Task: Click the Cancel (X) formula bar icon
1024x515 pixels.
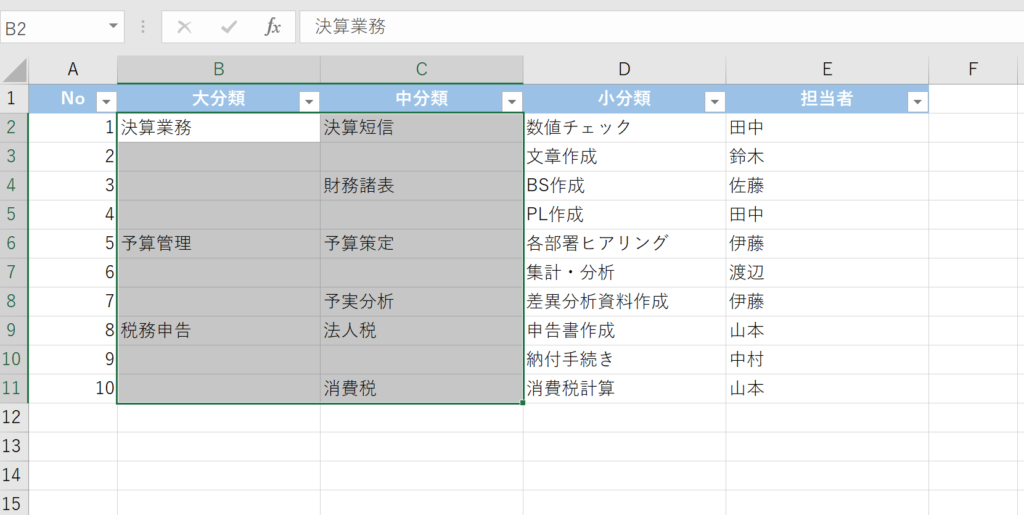Action: [184, 27]
